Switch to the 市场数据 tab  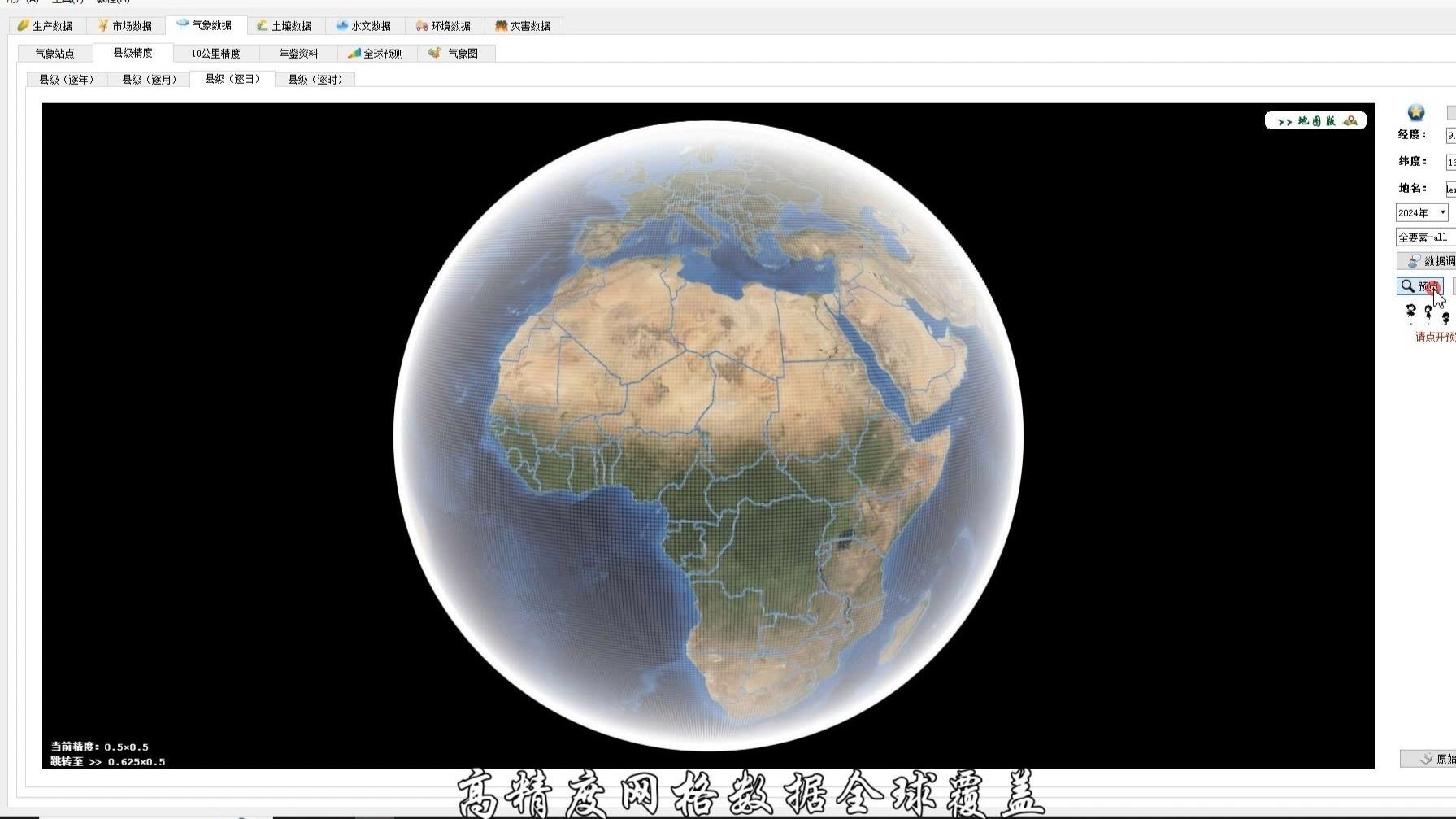pyautogui.click(x=125, y=26)
